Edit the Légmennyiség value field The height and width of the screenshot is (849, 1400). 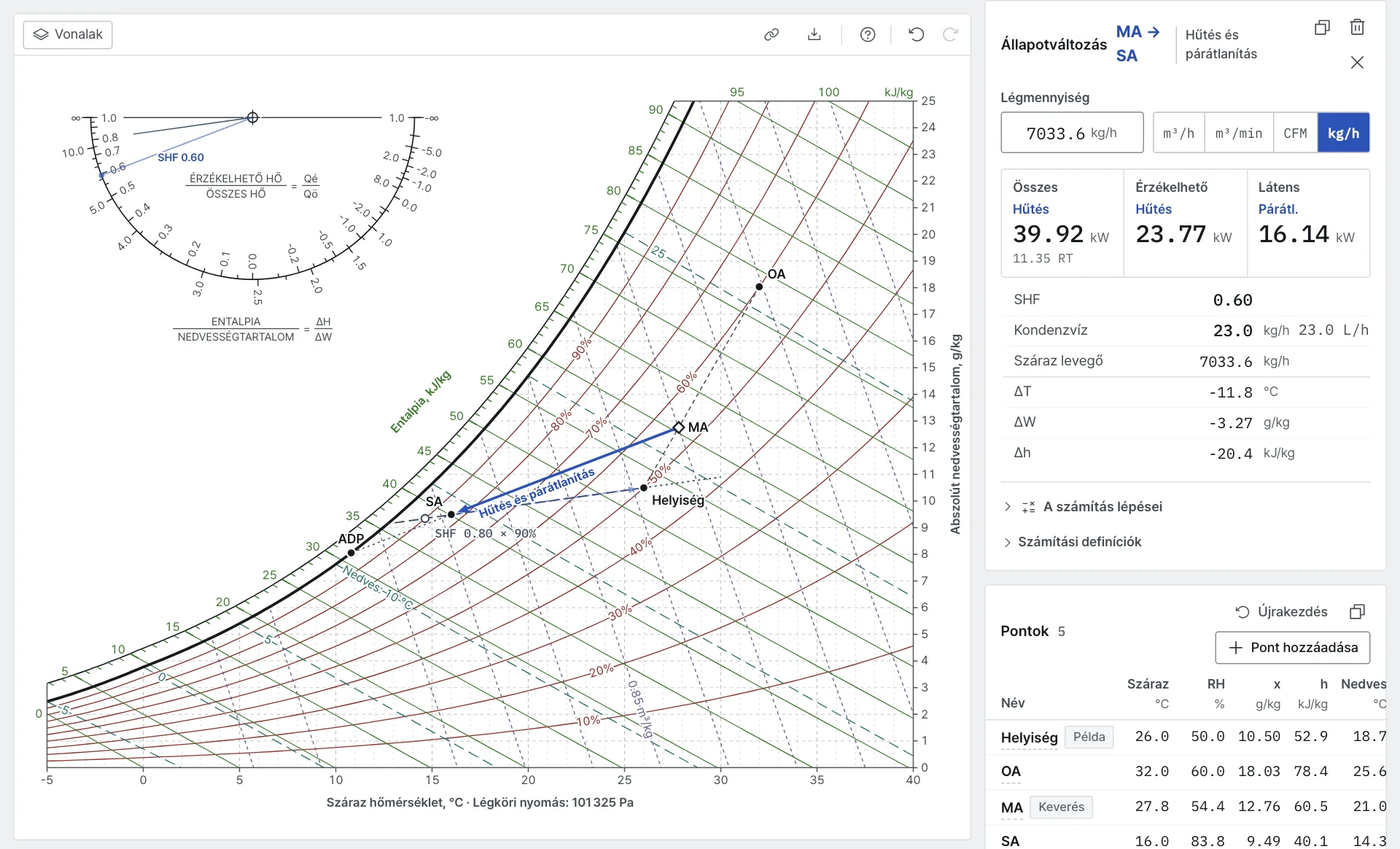[x=1072, y=133]
